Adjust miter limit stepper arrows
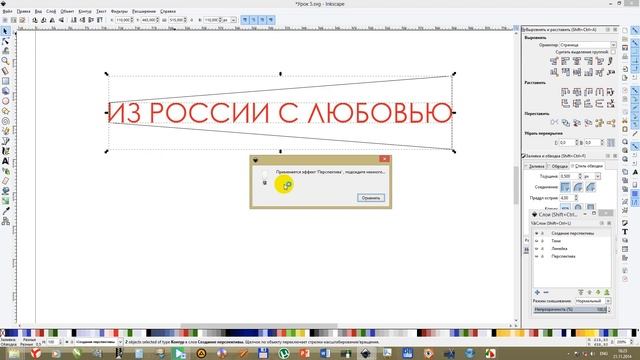The width and height of the screenshot is (640, 360). (x=576, y=198)
